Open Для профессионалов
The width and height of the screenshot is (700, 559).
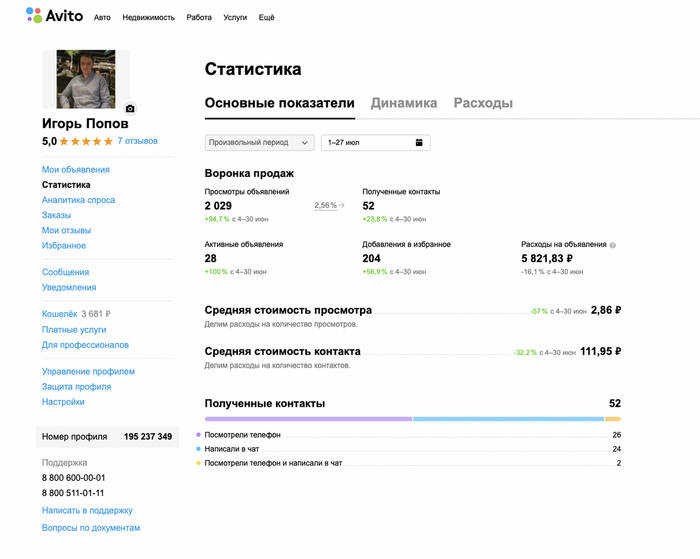tap(85, 345)
